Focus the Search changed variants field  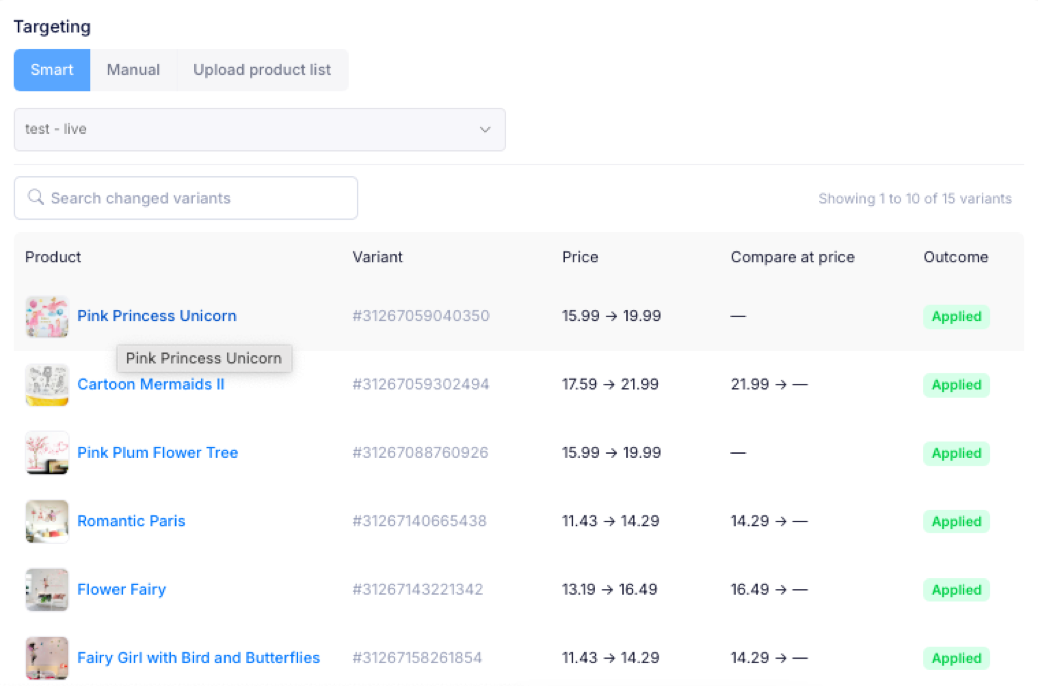[186, 198]
